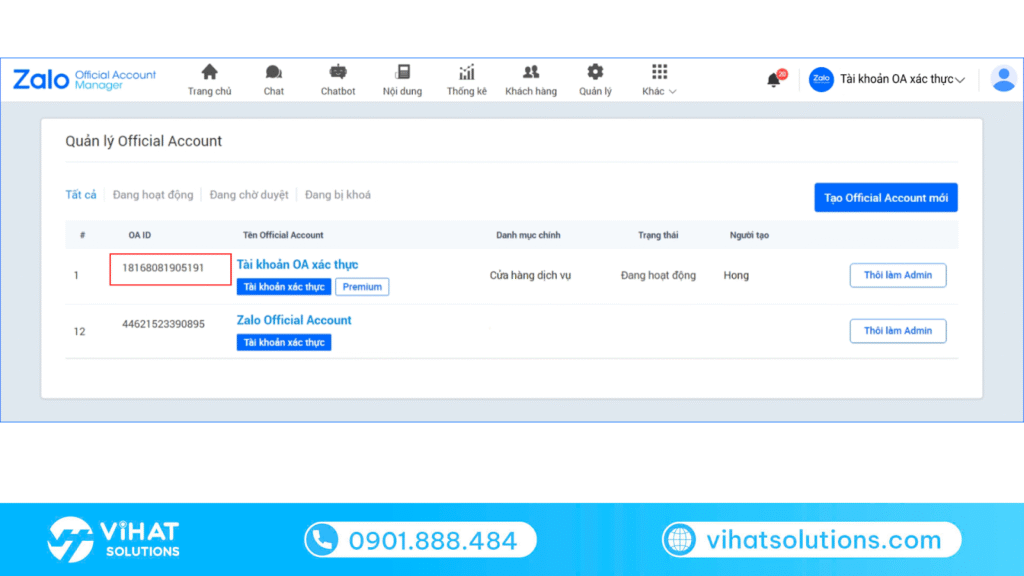Screen dimensions: 1024x576
Task: Open the Trang chủ home icon
Action: tap(209, 72)
